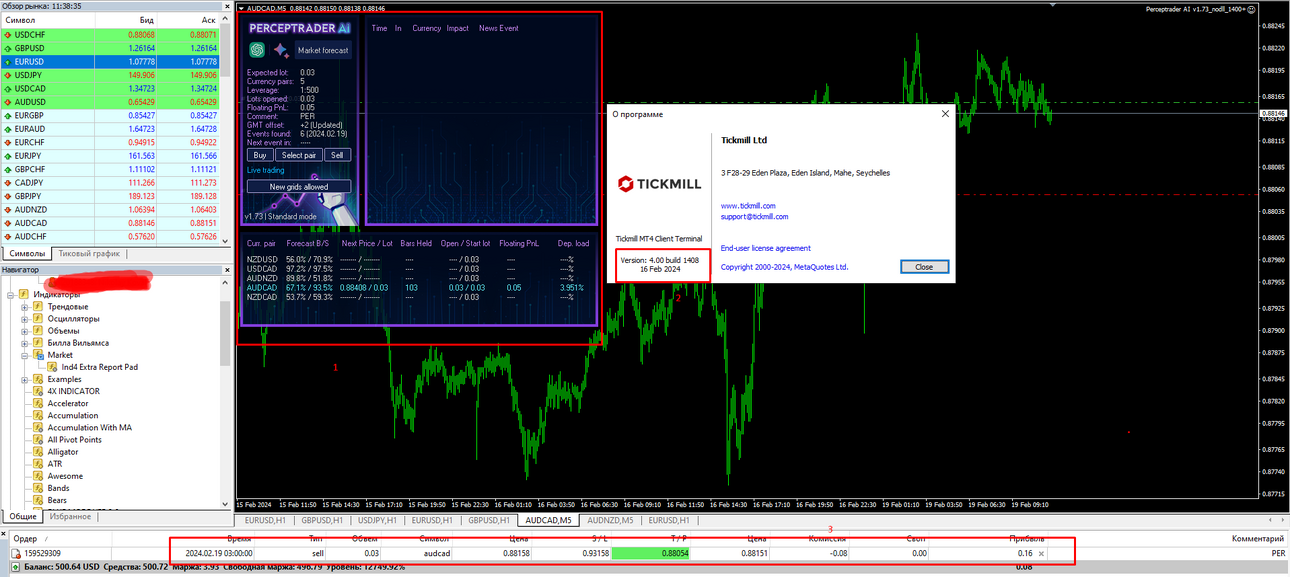Expand the Объемы folder
The width and height of the screenshot is (1290, 577).
[24, 330]
